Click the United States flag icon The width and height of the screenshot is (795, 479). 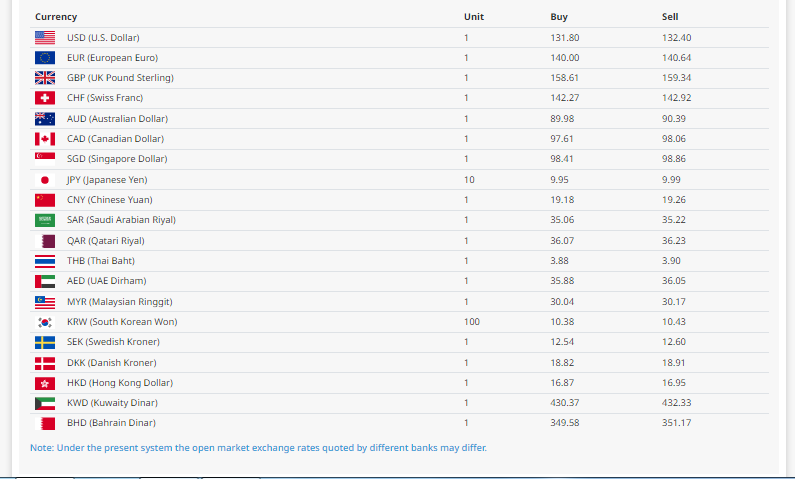45,38
